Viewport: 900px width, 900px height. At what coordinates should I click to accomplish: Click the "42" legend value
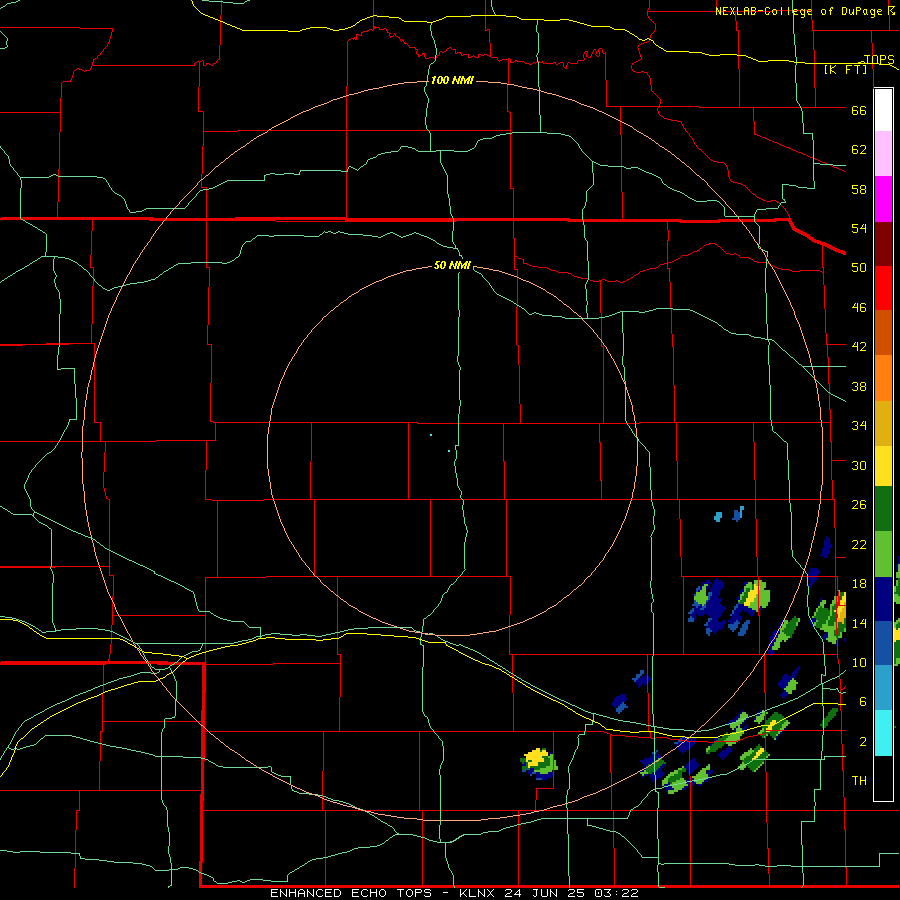click(859, 347)
